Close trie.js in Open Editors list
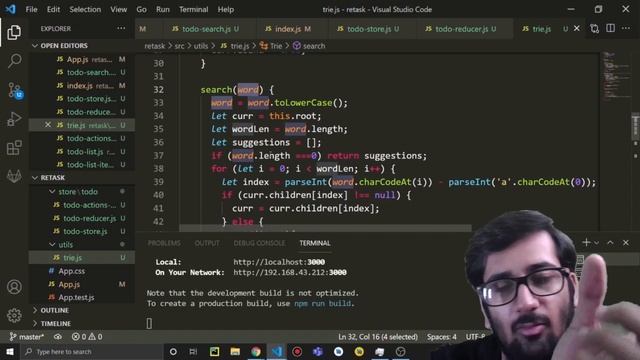The width and height of the screenshot is (640, 360). pos(48,124)
